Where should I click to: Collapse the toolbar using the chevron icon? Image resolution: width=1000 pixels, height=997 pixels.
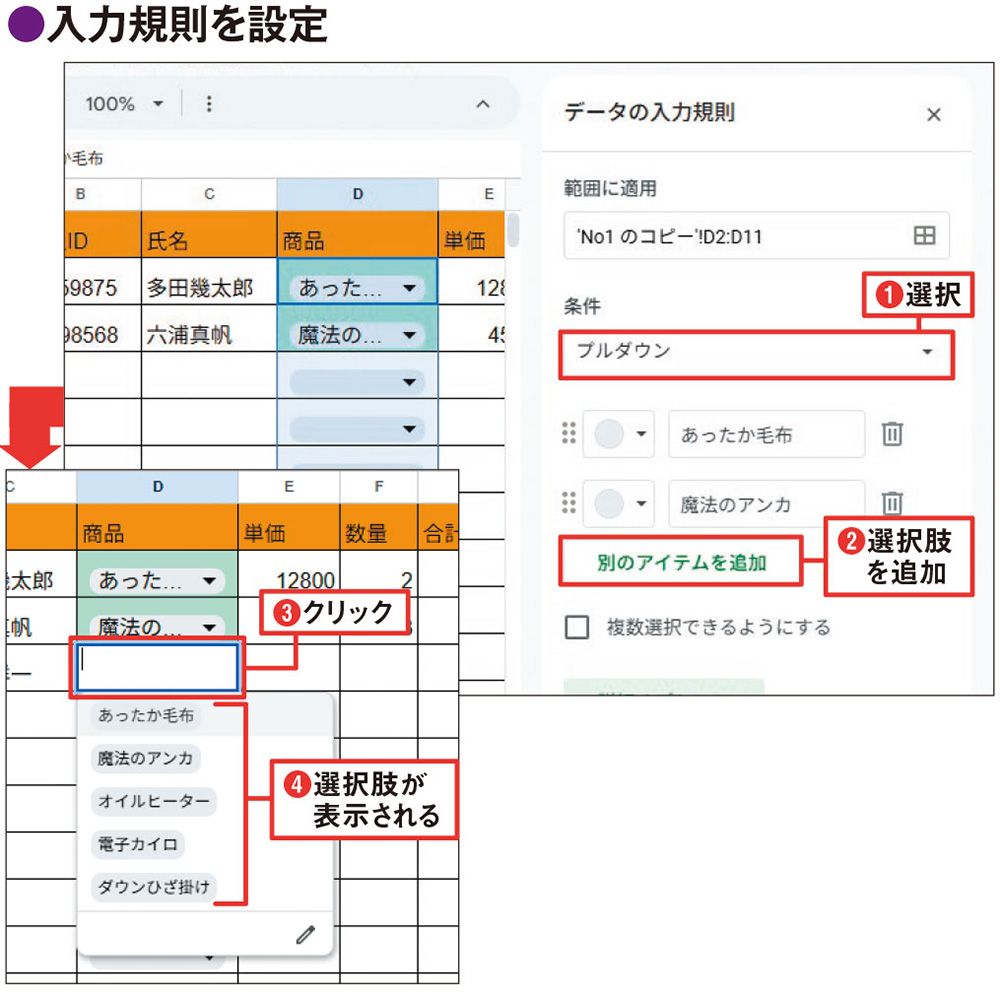[x=483, y=104]
